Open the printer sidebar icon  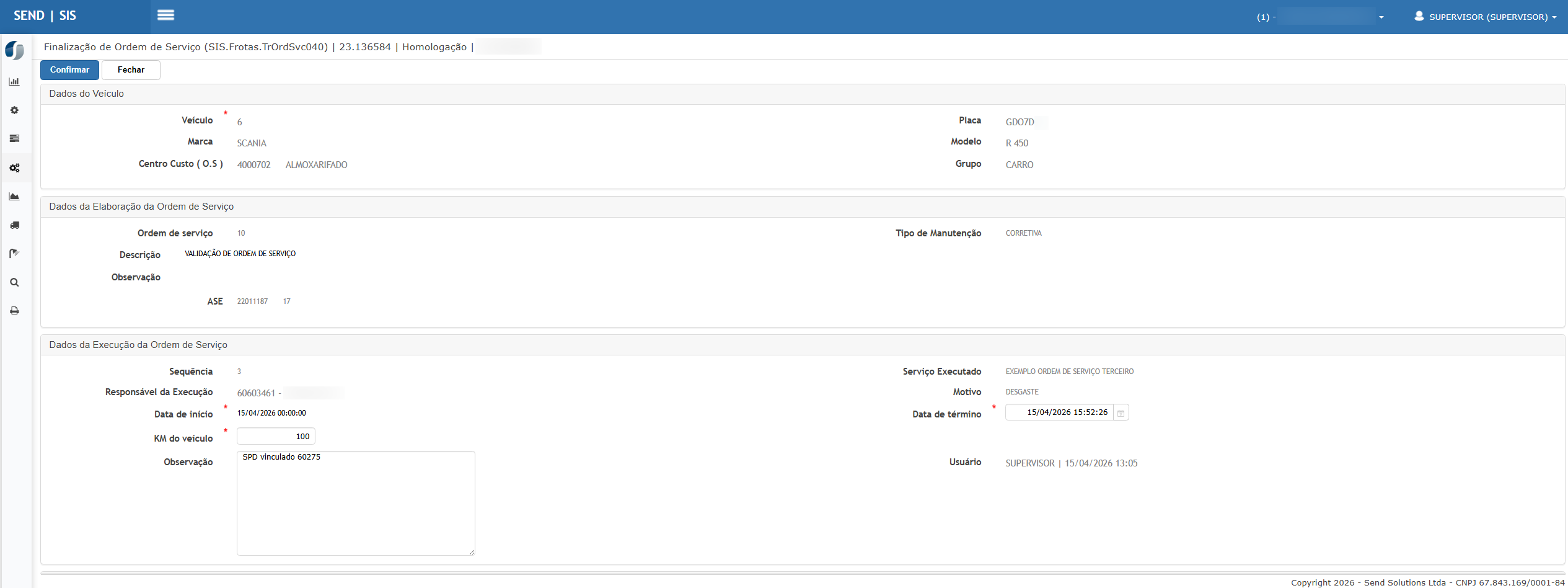point(14,311)
